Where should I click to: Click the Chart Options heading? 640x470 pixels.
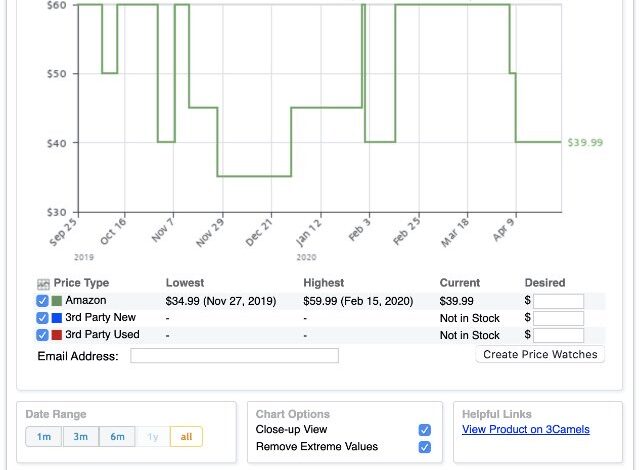[293, 414]
